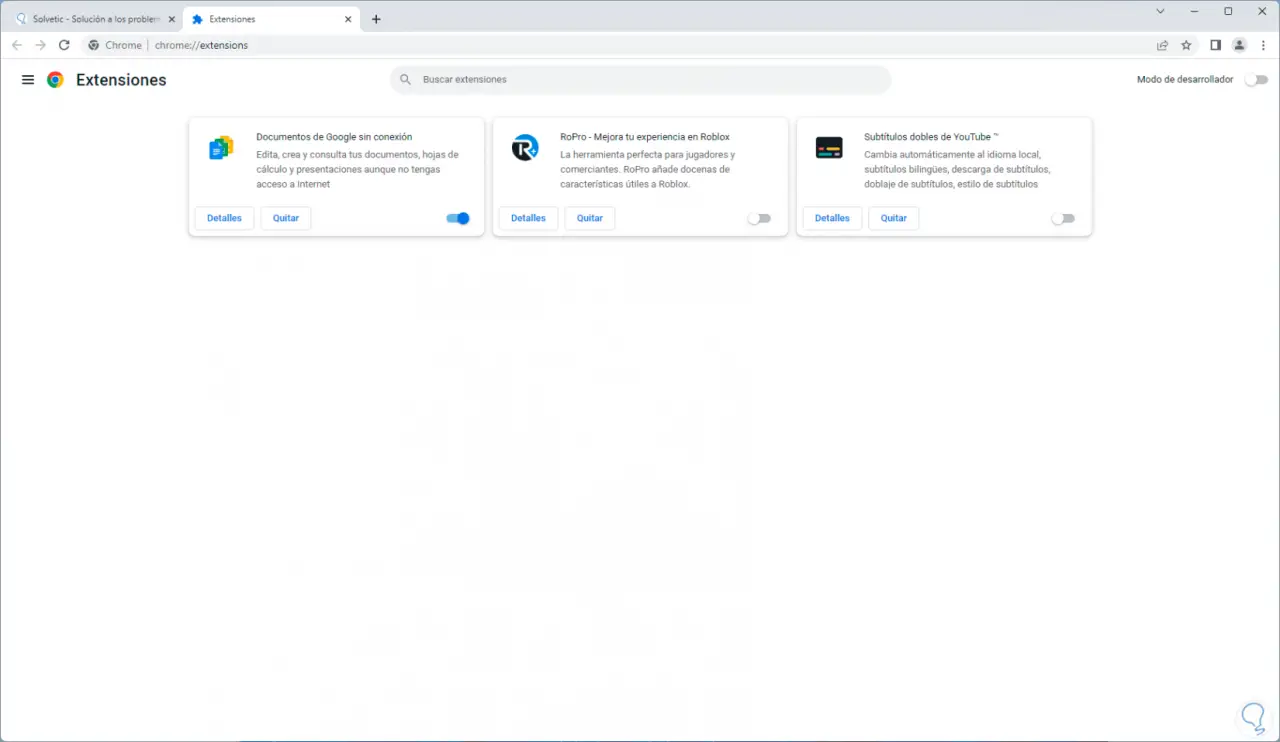This screenshot has height=742, width=1280.
Task: Click the search magnifier icon
Action: tap(405, 80)
